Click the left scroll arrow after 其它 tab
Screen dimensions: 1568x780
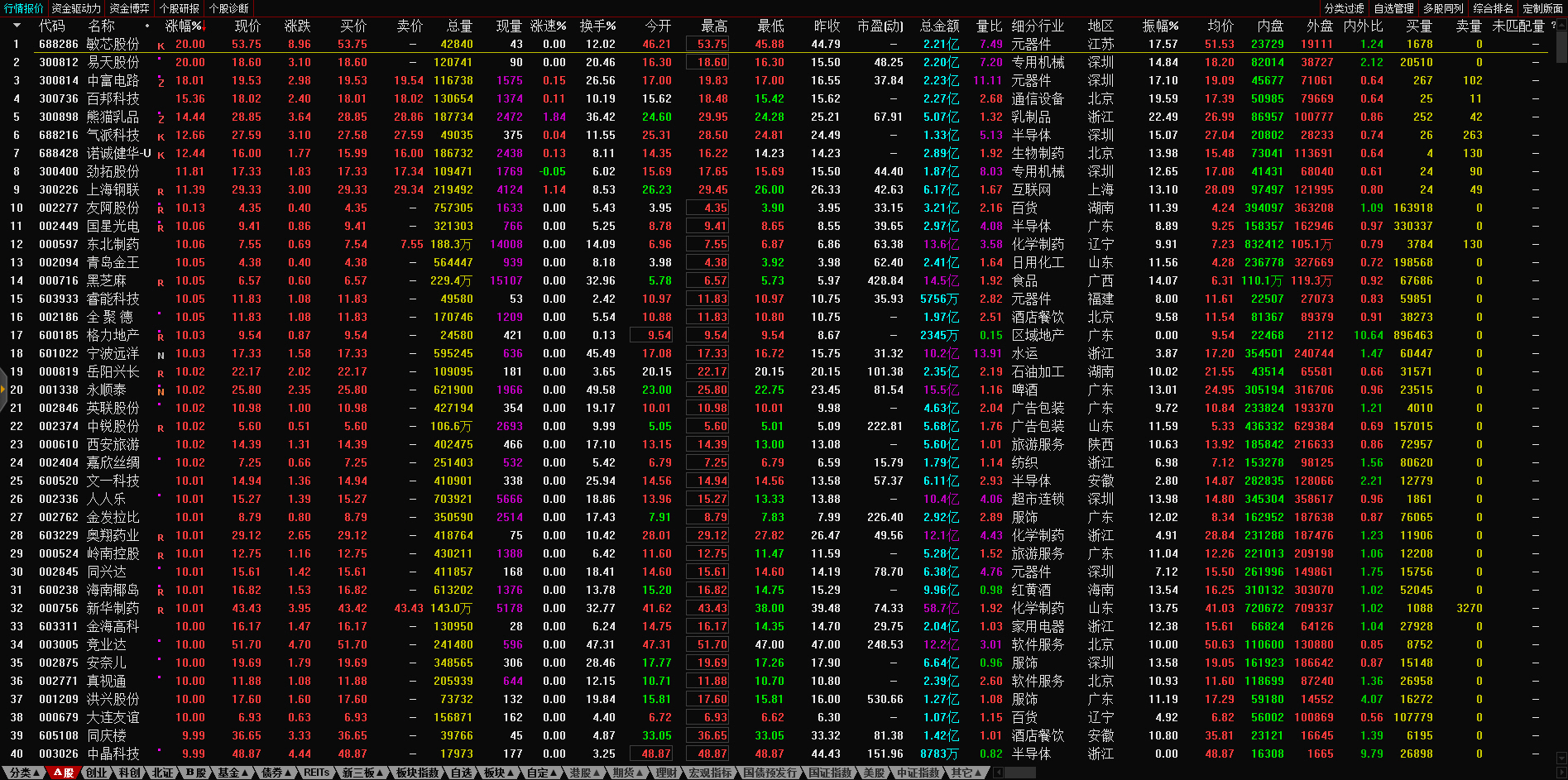tap(998, 773)
